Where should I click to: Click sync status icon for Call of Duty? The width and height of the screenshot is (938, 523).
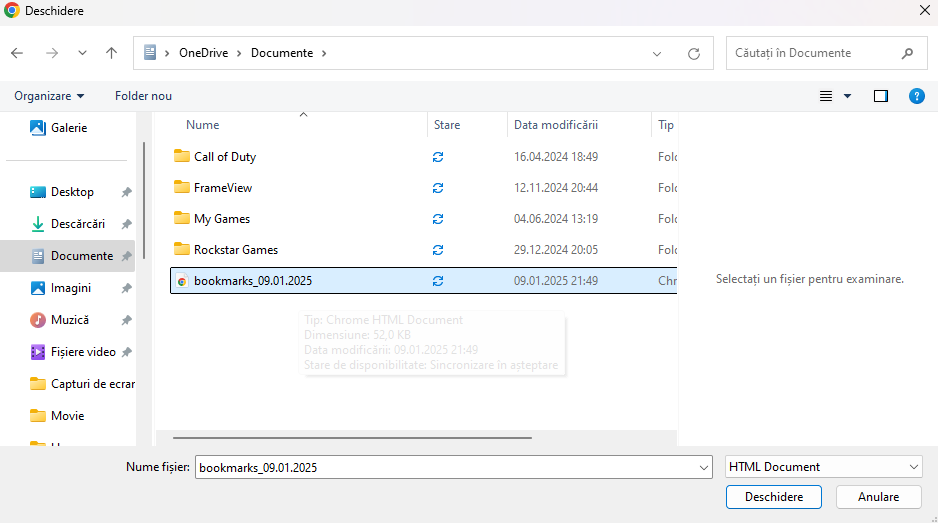pos(438,157)
